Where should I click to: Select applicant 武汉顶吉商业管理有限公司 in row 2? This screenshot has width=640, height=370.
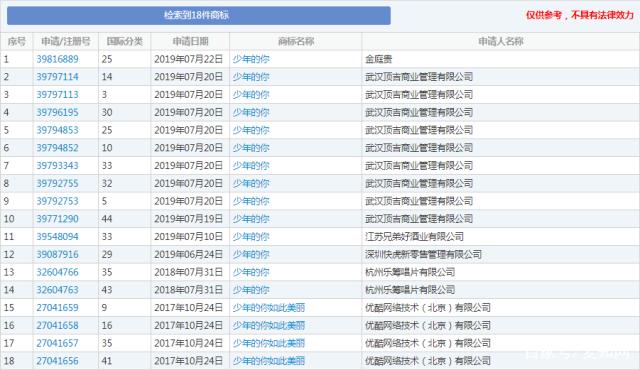pyautogui.click(x=419, y=77)
